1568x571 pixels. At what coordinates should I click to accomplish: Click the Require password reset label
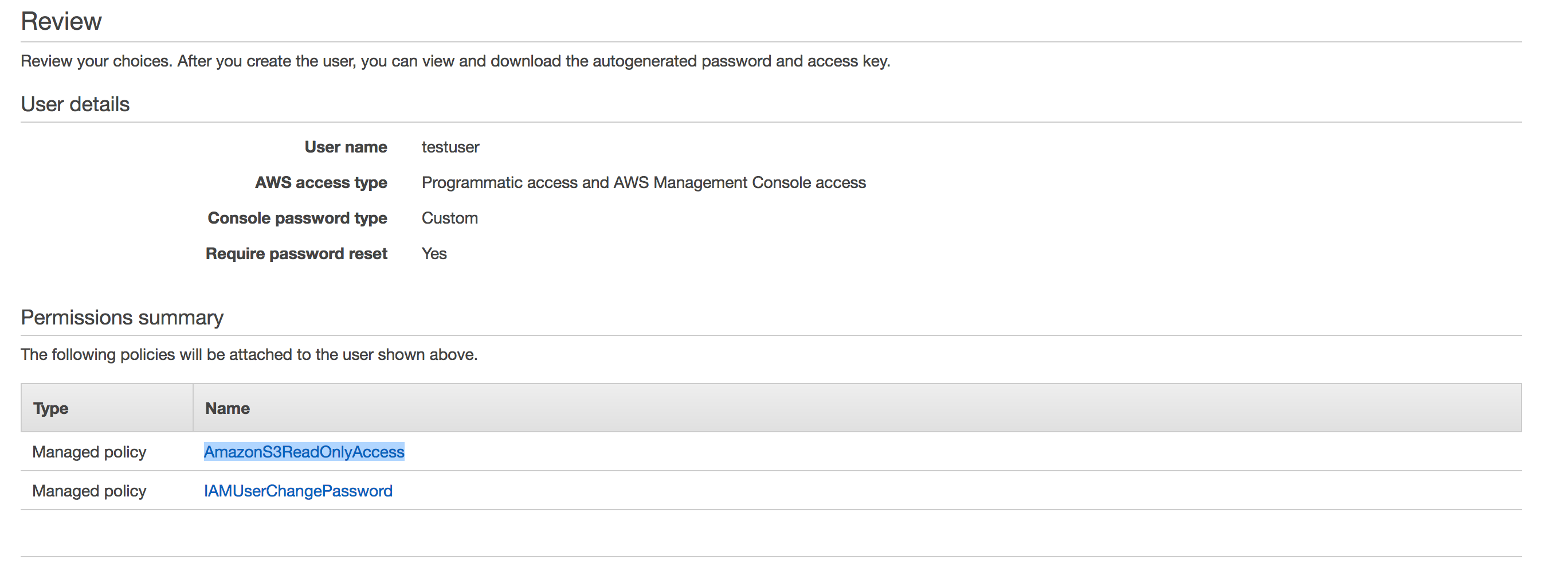pos(296,253)
